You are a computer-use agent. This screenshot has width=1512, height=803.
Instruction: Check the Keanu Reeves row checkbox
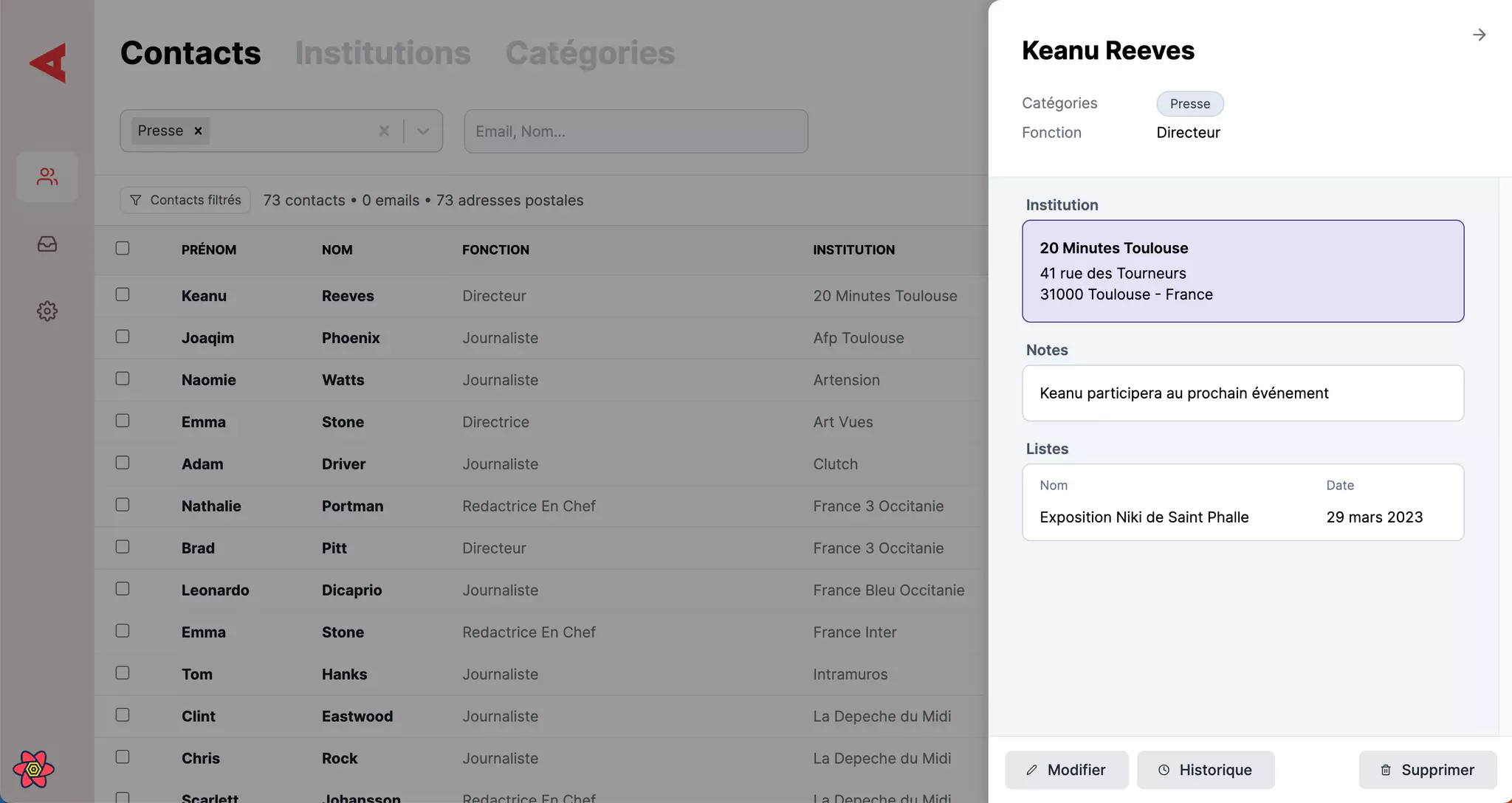(x=123, y=294)
